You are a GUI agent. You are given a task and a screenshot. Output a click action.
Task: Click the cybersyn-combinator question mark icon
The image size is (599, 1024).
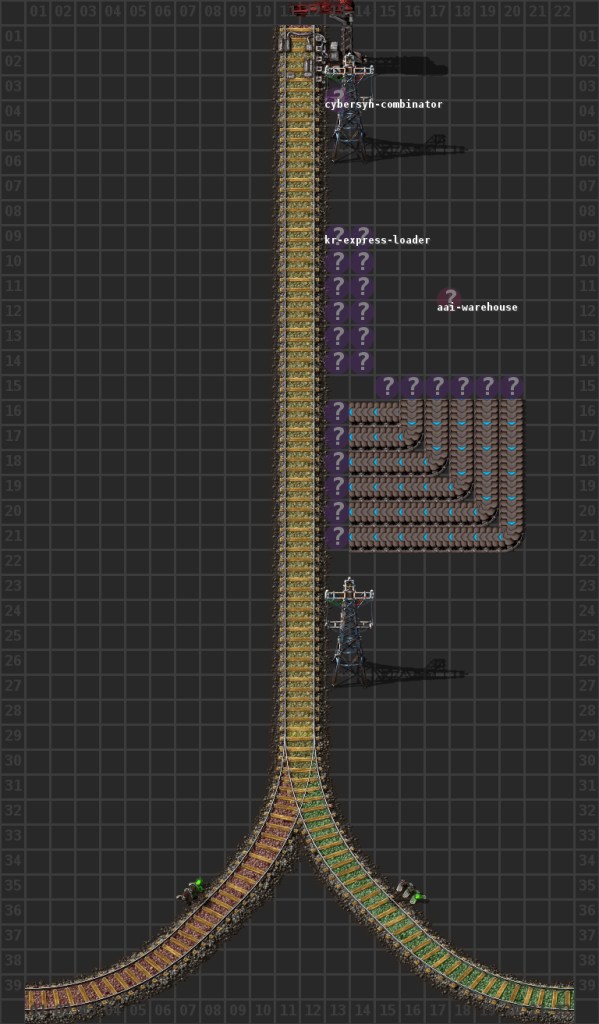337,98
